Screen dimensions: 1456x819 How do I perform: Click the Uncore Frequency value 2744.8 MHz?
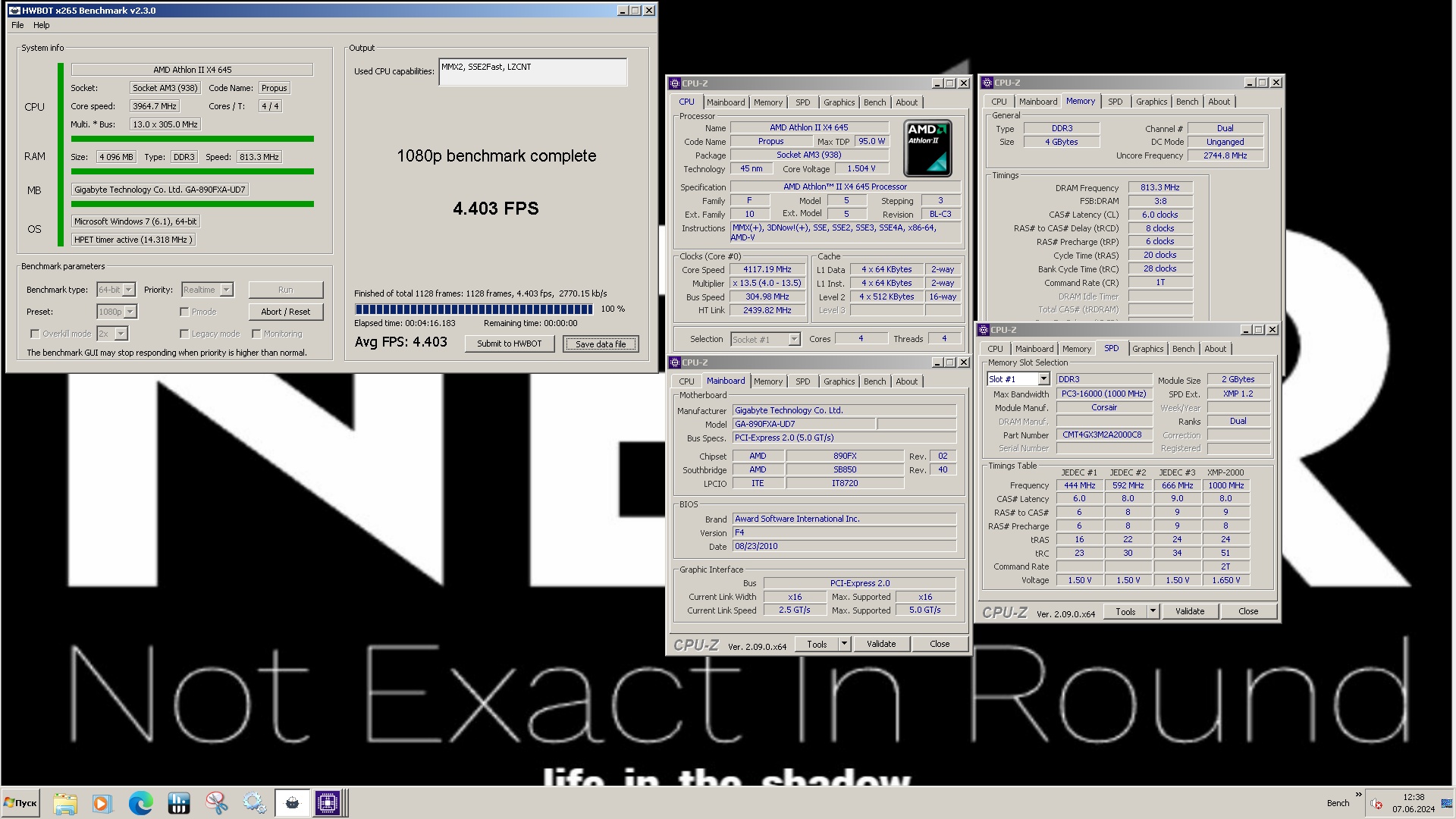(1225, 156)
